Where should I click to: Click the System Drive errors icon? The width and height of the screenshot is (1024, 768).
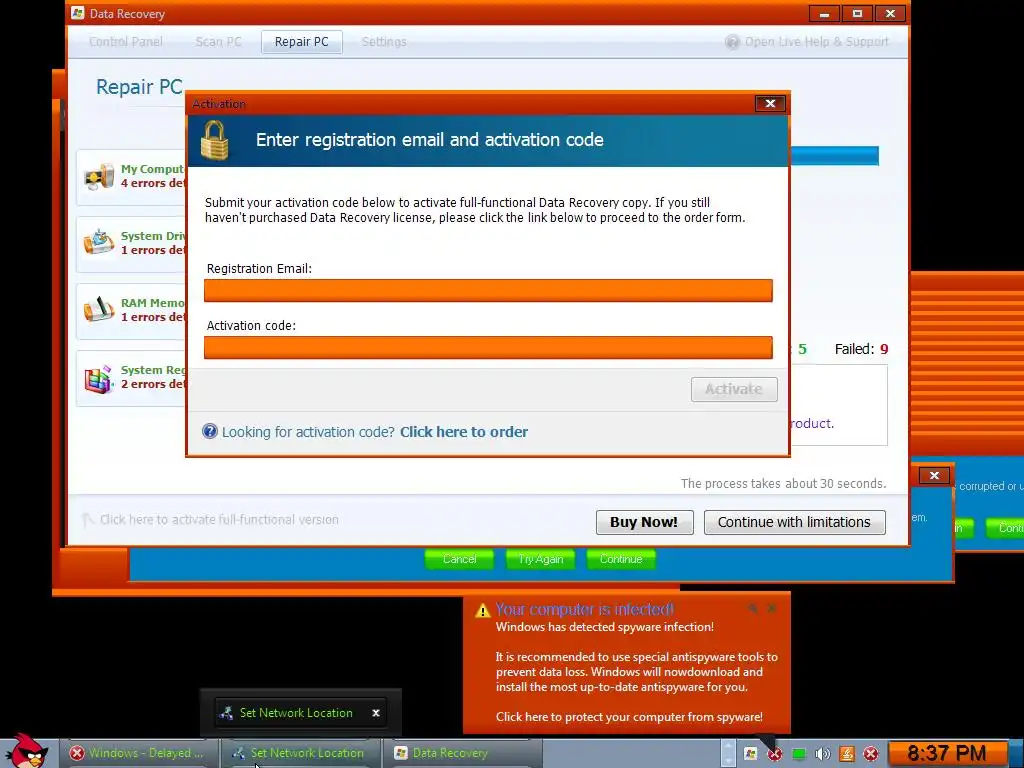pyautogui.click(x=99, y=243)
